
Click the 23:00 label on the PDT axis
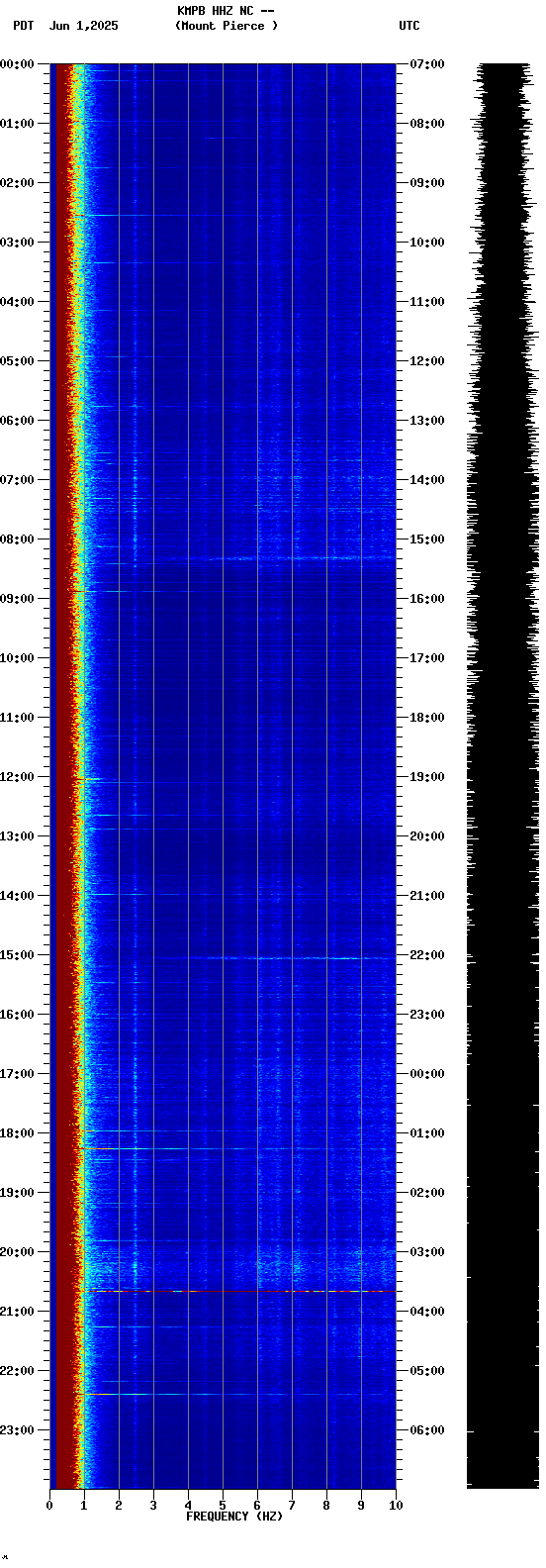[x=17, y=1430]
